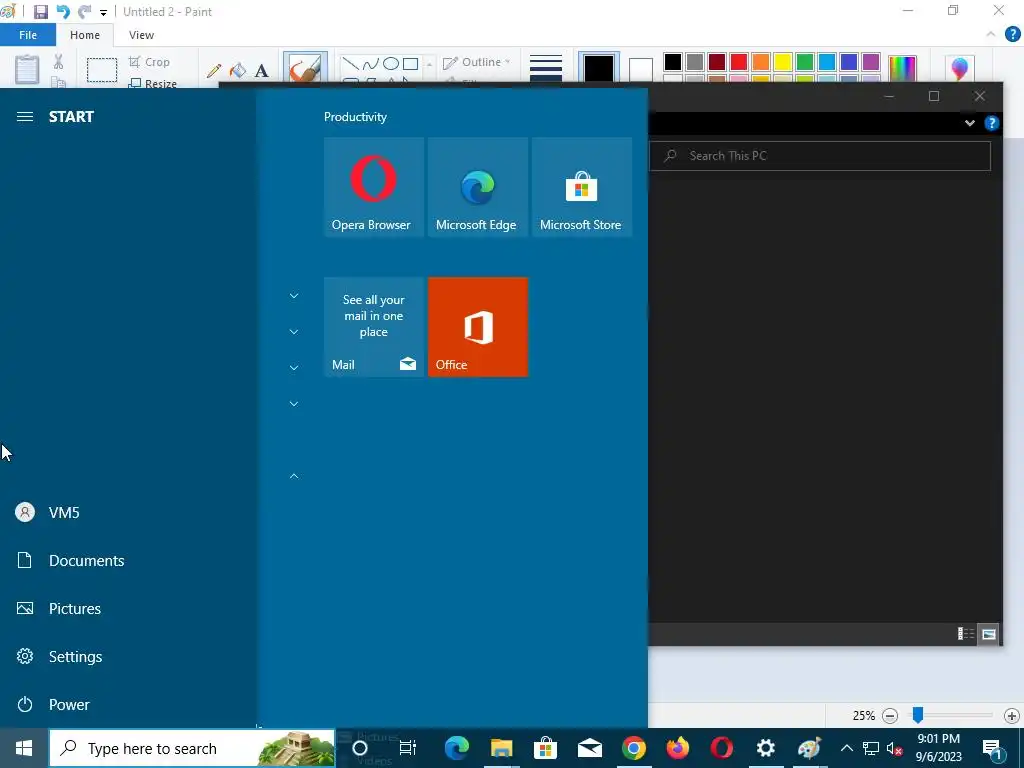Focus the 'Type here to search' box

pos(192,748)
